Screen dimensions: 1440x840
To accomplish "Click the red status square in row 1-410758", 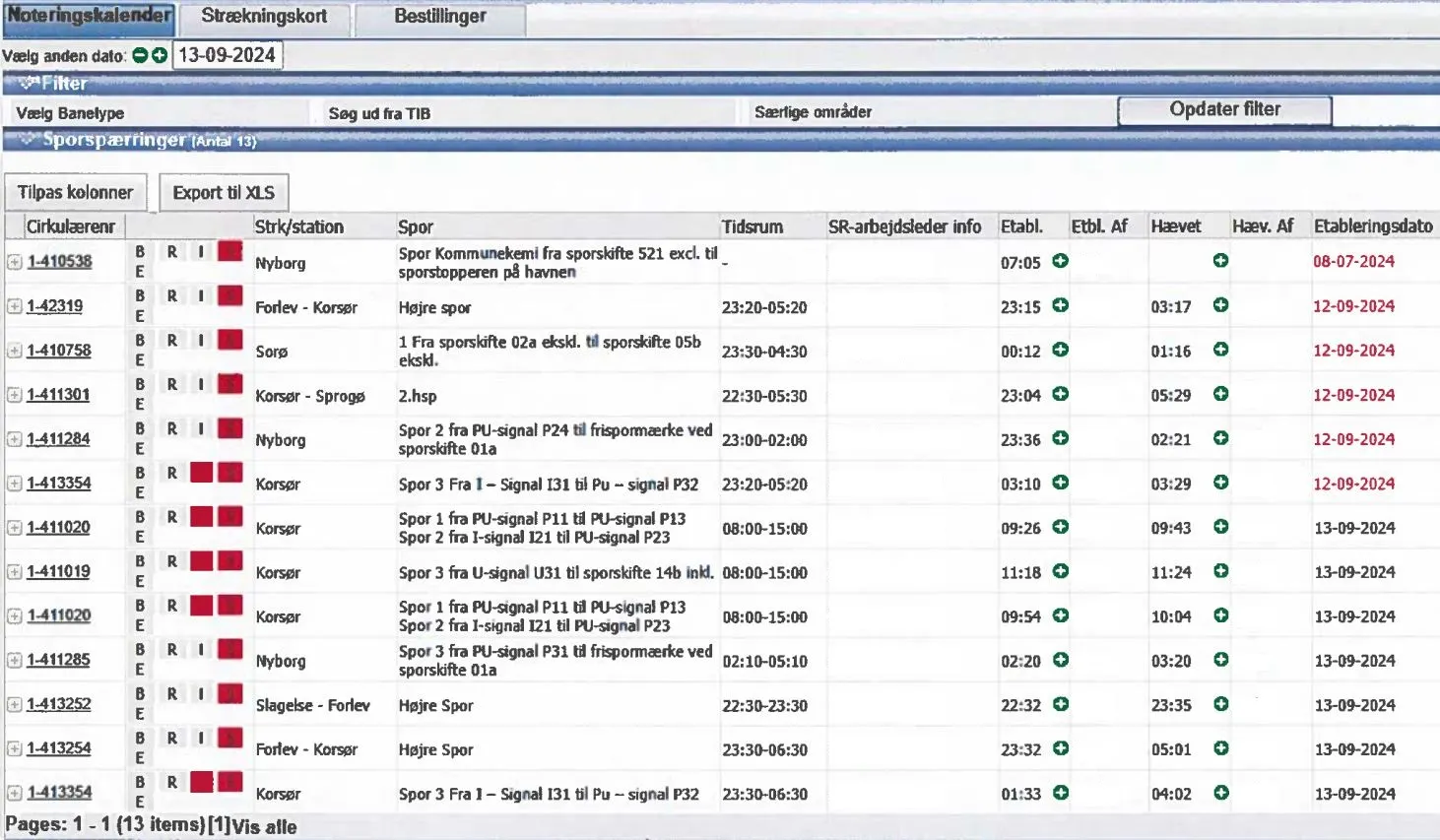I will 229,340.
